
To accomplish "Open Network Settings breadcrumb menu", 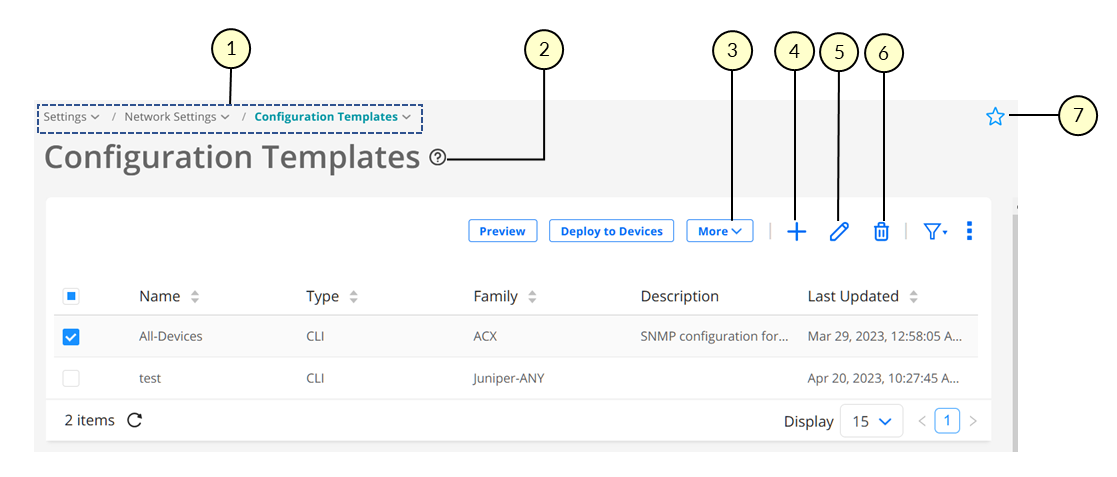I will click(178, 117).
